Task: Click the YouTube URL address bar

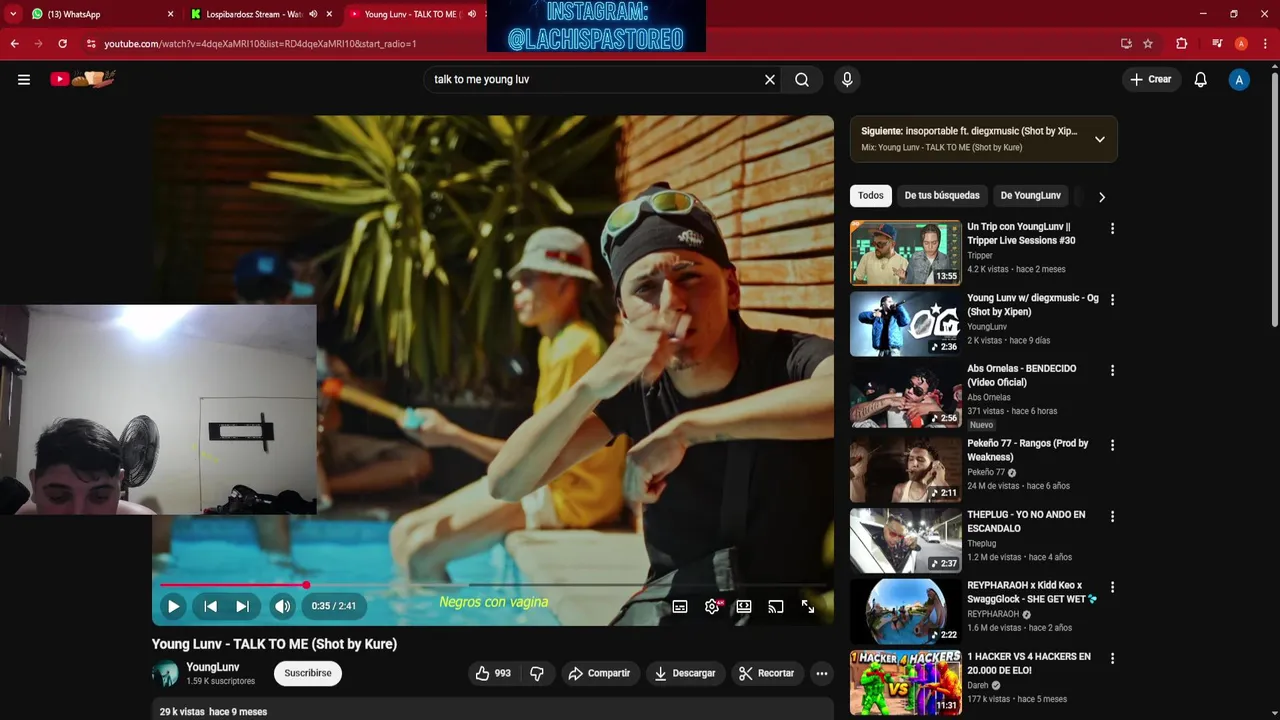Action: point(600,44)
